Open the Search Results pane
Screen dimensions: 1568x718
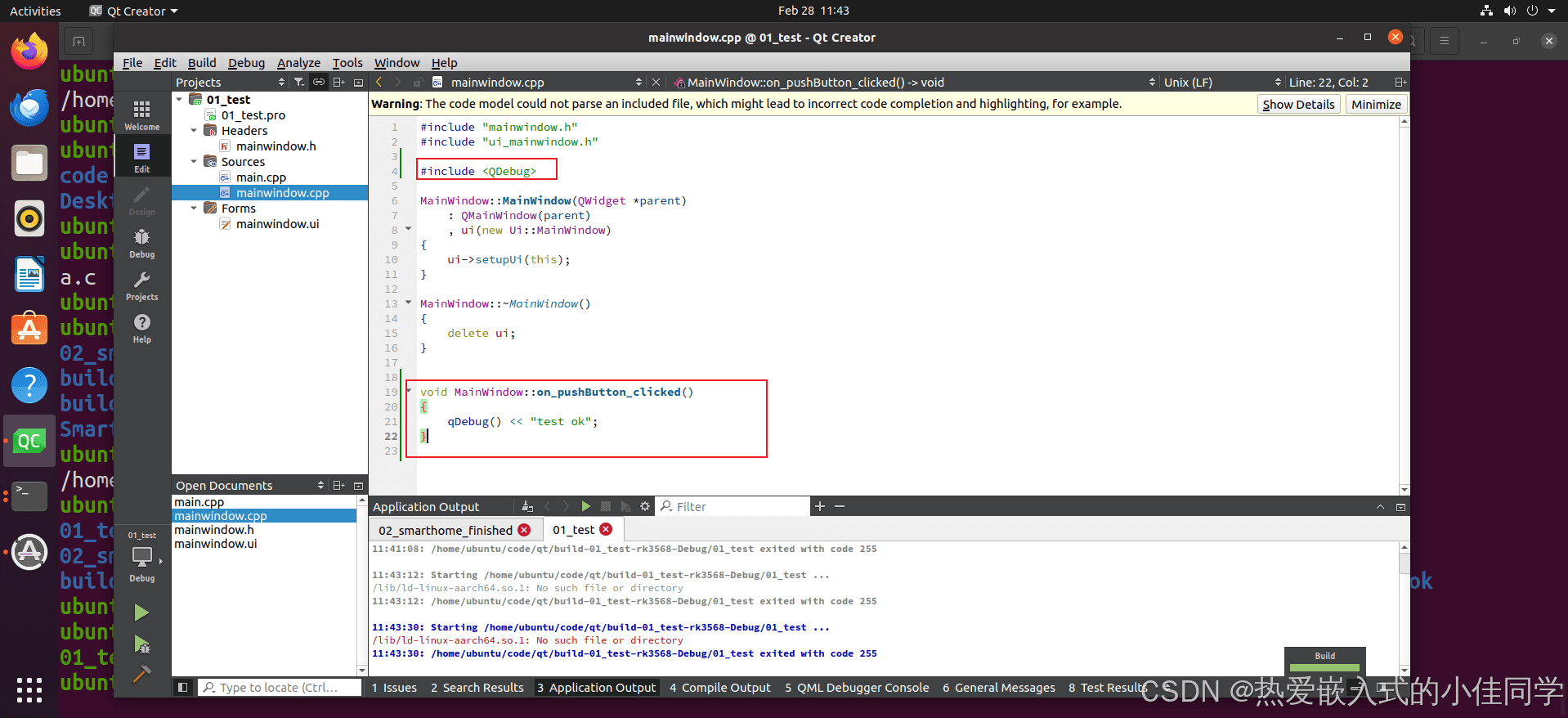pos(477,688)
